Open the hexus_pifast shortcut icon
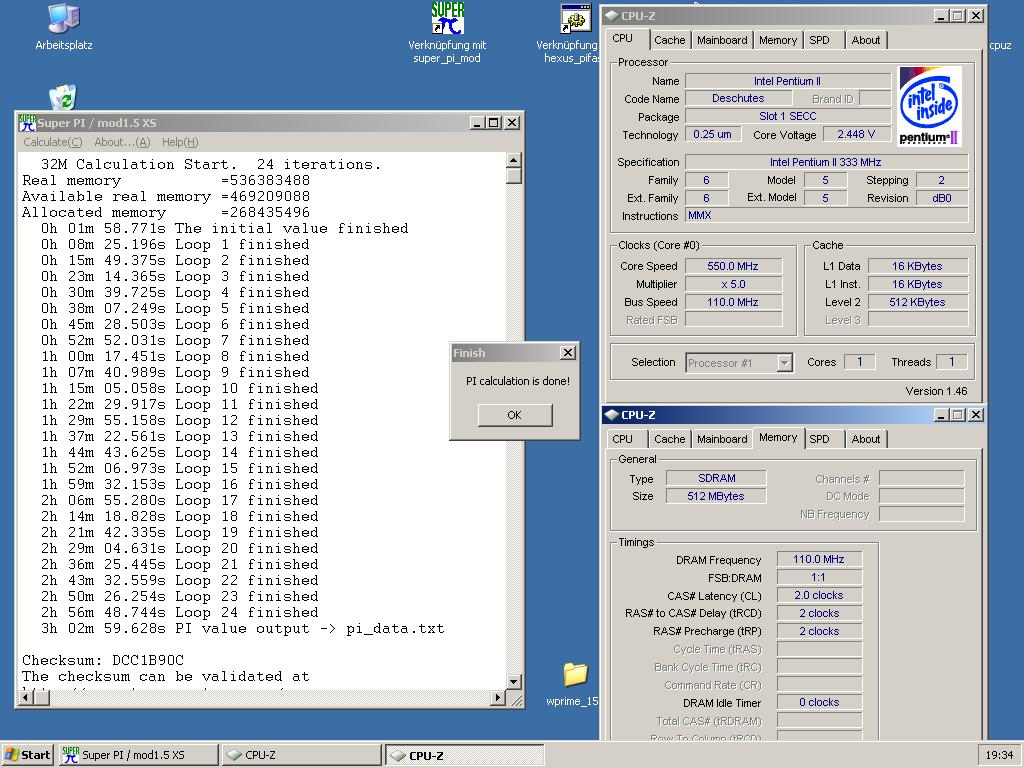This screenshot has height=768, width=1024. pos(575,18)
